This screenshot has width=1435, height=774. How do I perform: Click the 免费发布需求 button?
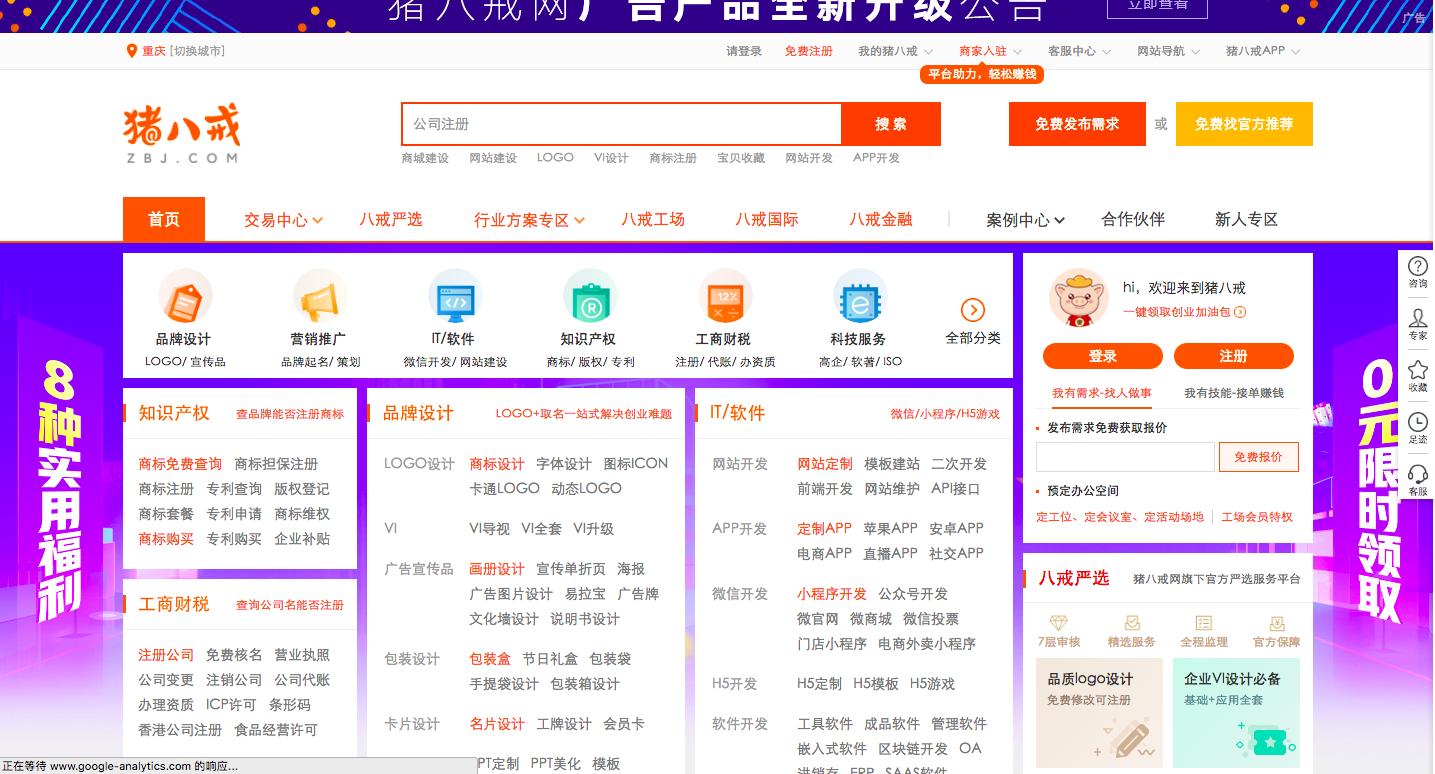point(1077,124)
